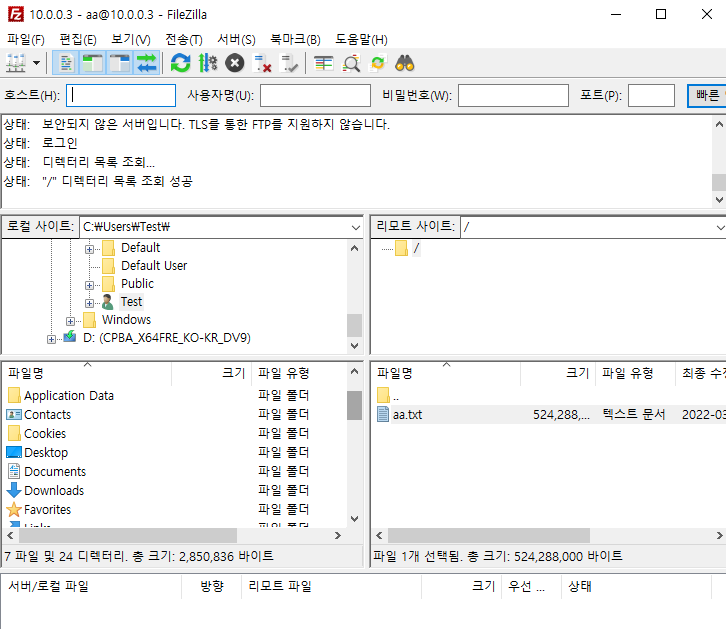Open the local site path dropdown
The image size is (726, 629).
coord(356,227)
